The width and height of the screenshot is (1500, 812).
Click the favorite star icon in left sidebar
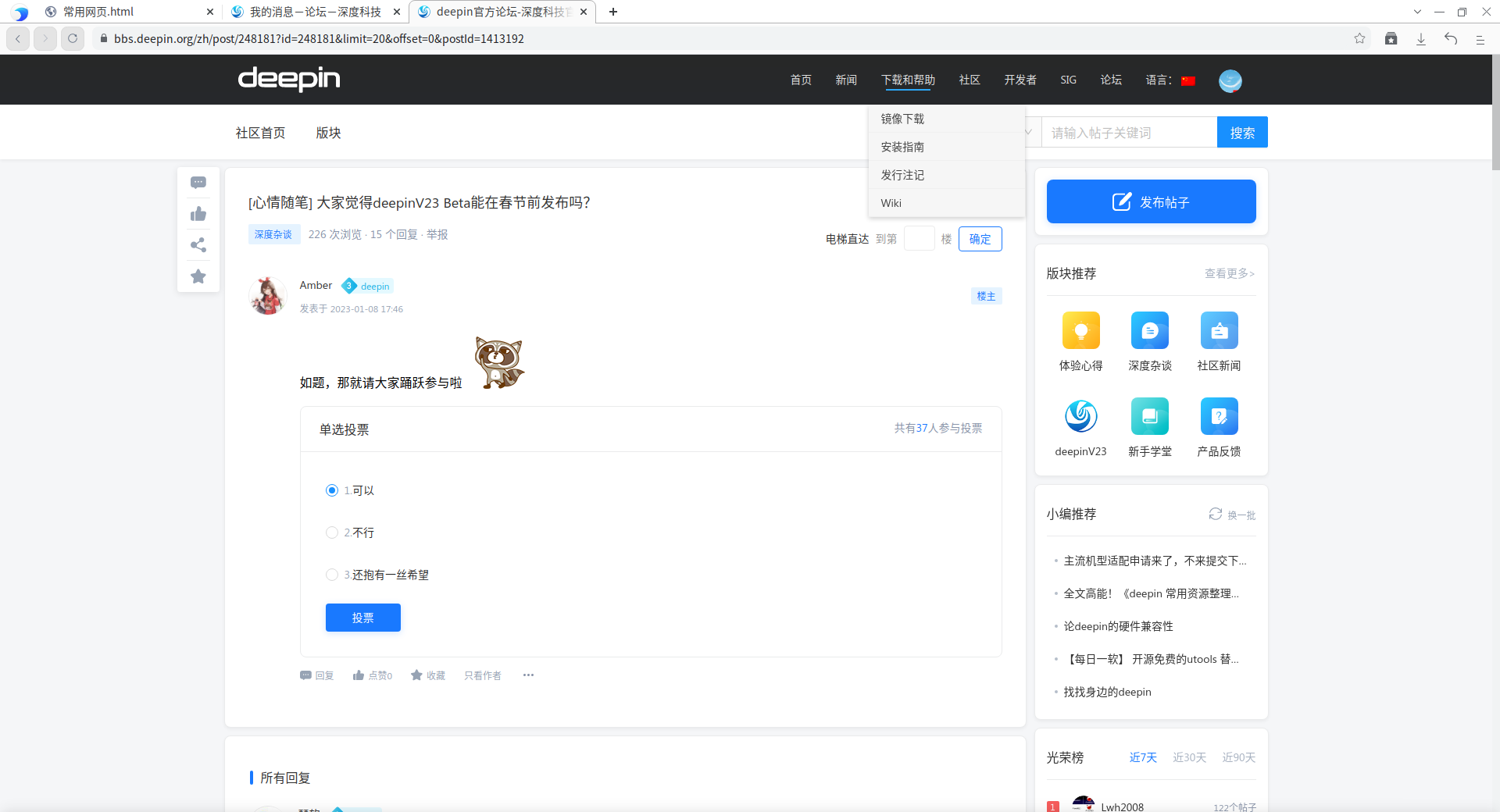198,276
